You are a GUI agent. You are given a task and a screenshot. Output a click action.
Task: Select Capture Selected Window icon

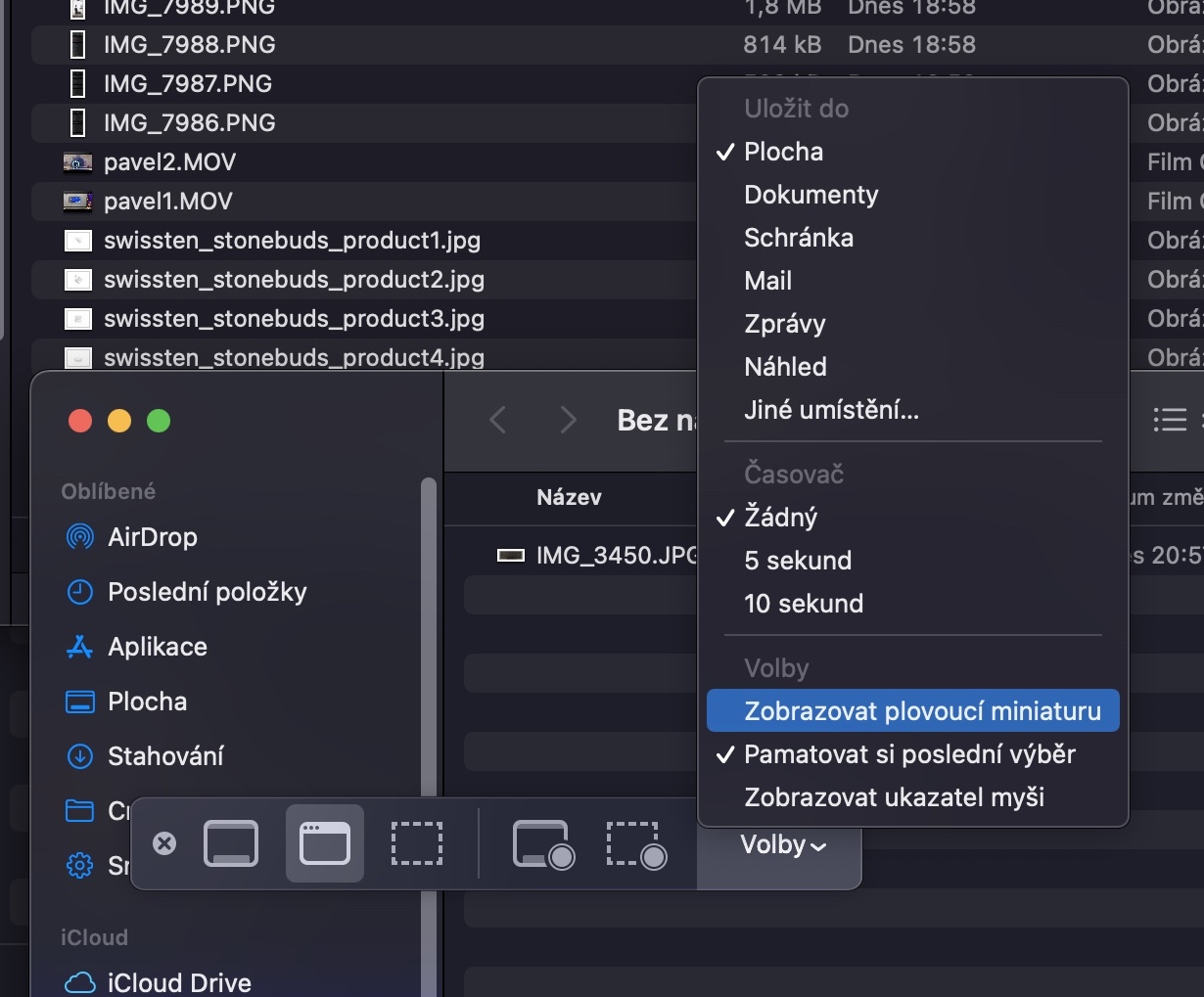pos(324,843)
